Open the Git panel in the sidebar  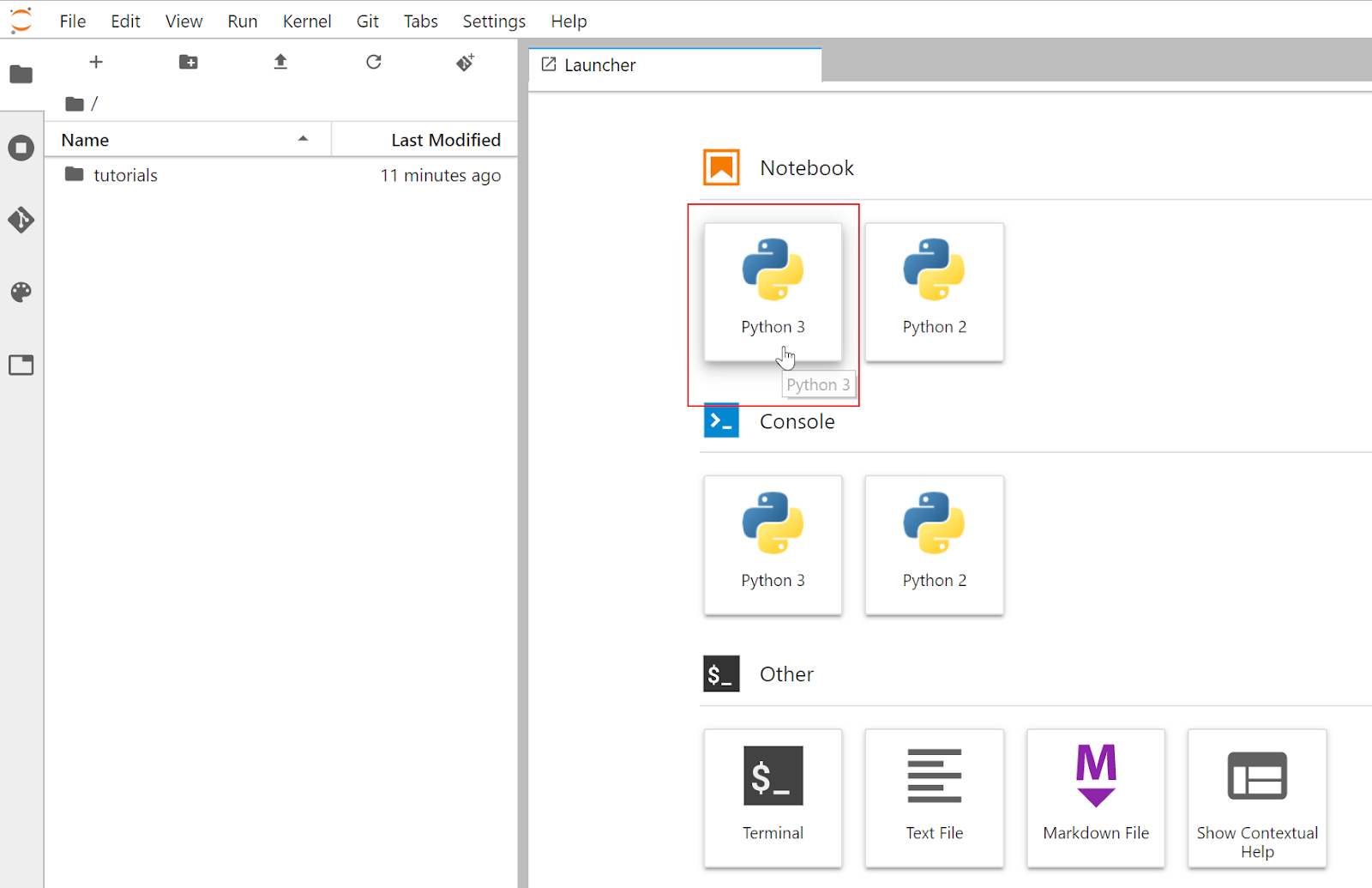tap(21, 220)
